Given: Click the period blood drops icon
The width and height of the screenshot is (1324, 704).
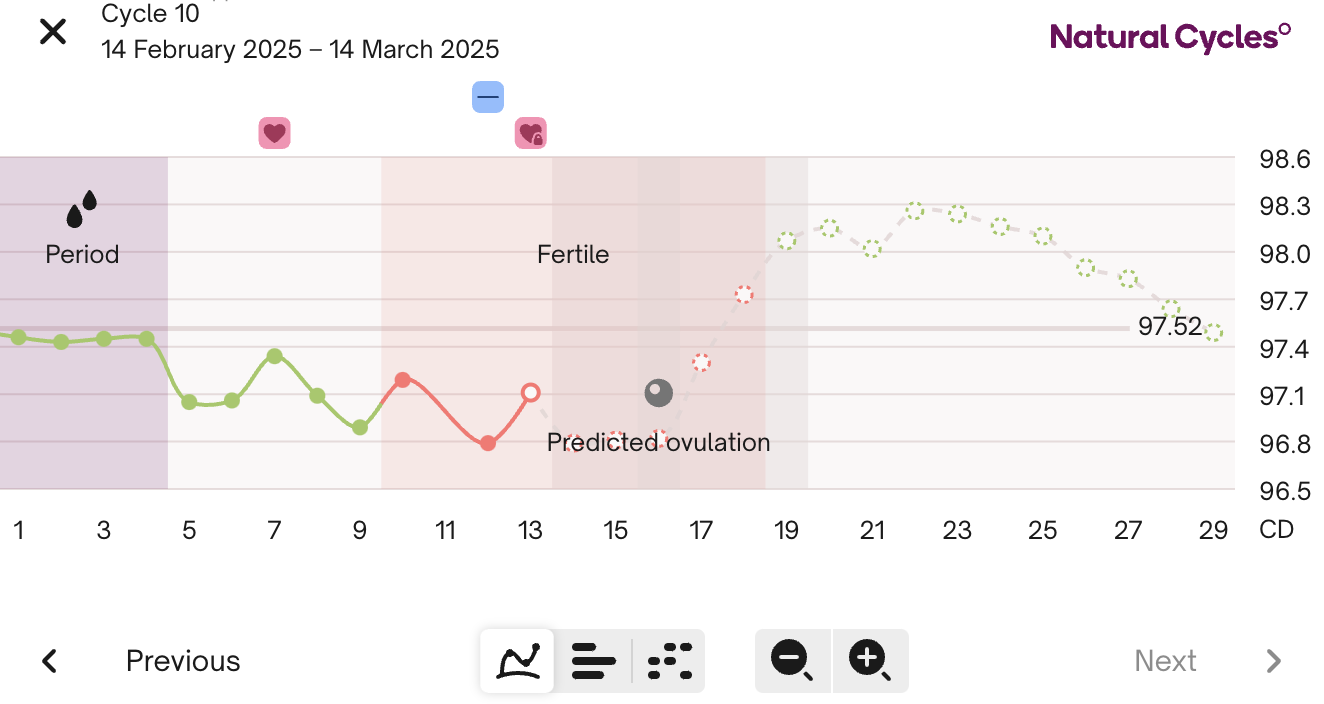Looking at the screenshot, I should click(x=82, y=209).
